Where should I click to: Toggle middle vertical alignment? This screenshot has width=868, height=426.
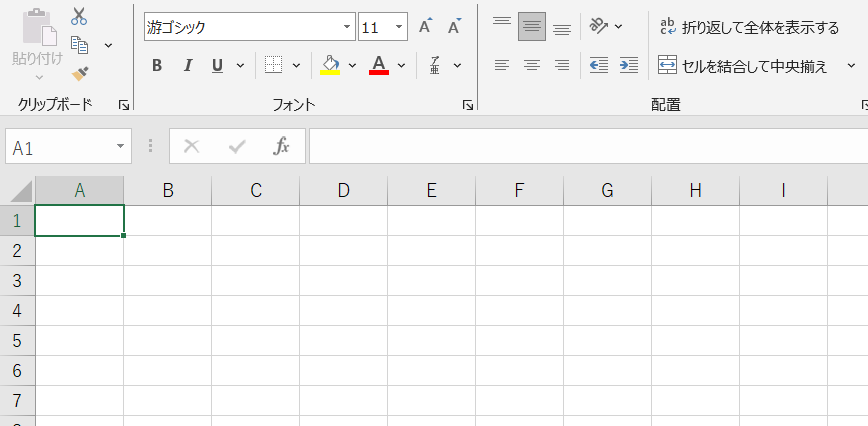(532, 27)
